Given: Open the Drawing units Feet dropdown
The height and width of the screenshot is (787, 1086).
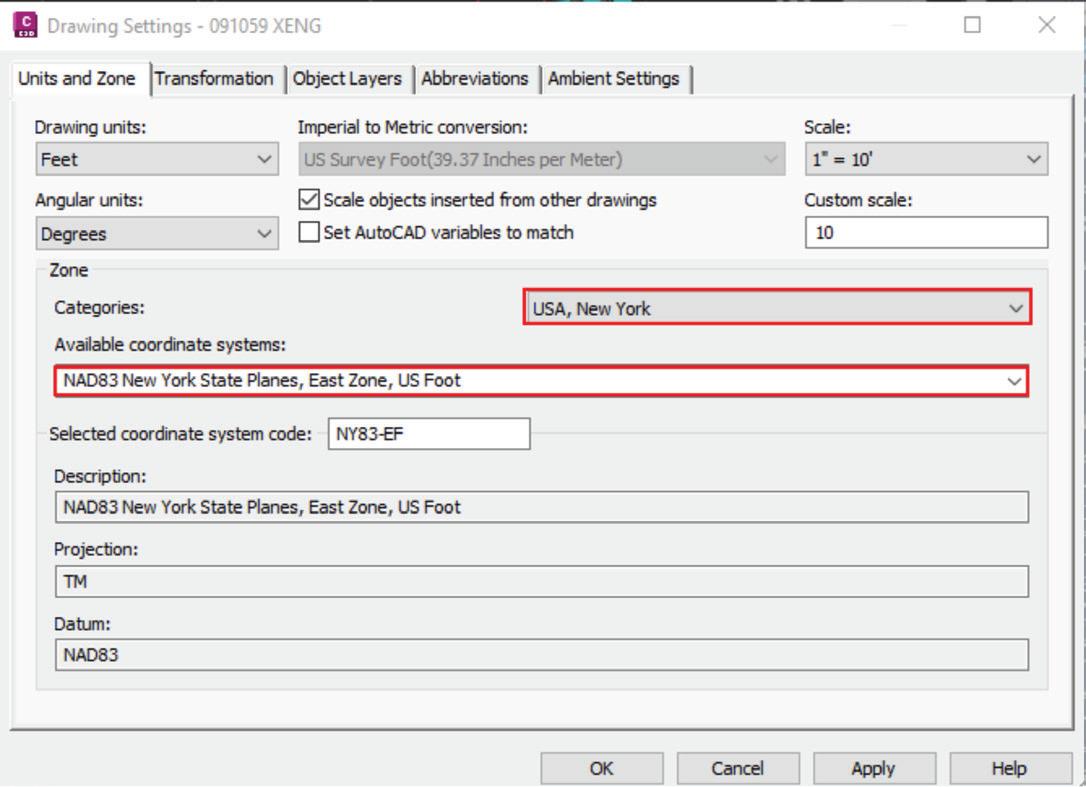Looking at the screenshot, I should (x=157, y=159).
